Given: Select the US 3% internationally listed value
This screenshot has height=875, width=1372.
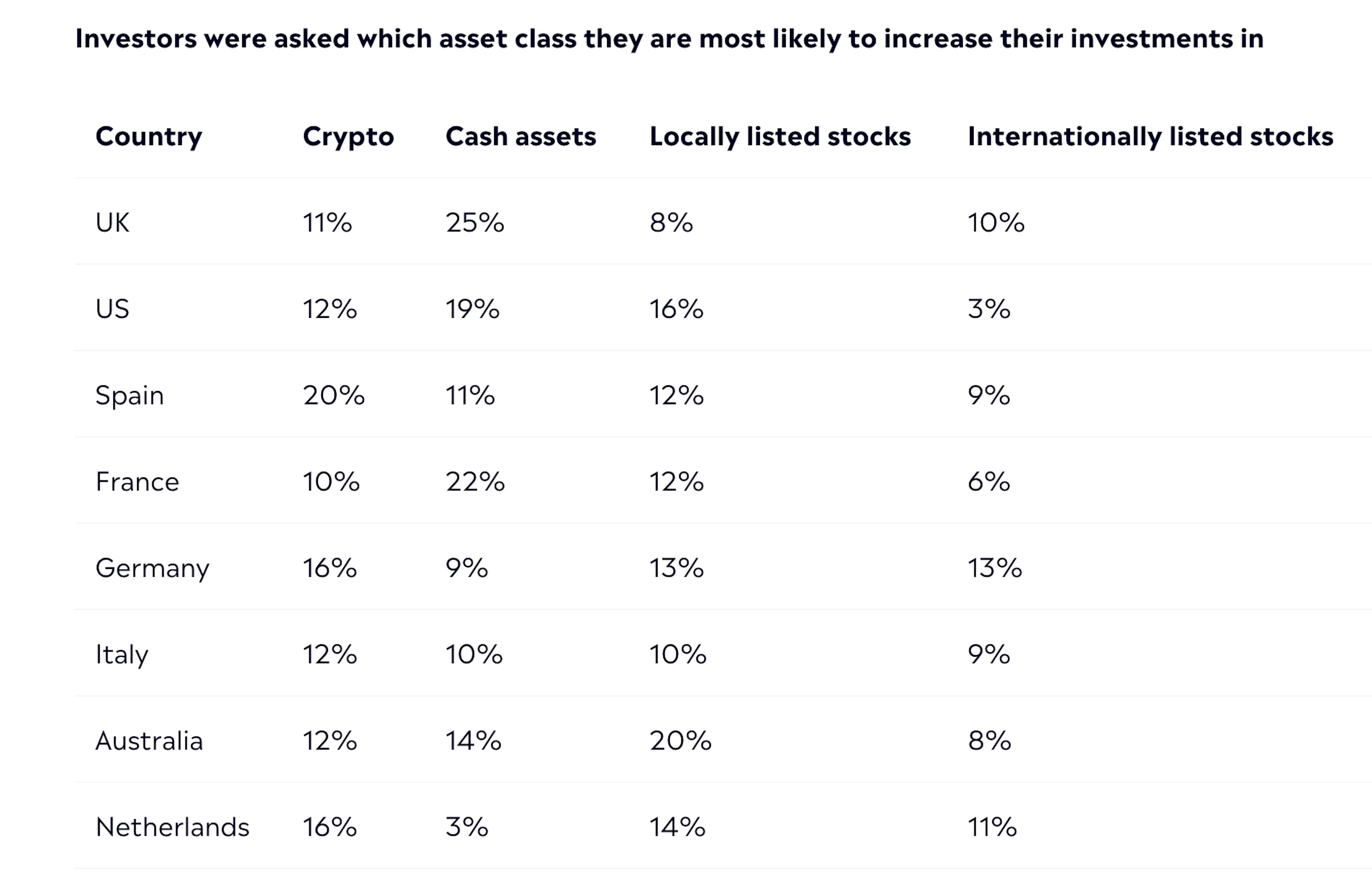Looking at the screenshot, I should coord(989,309).
